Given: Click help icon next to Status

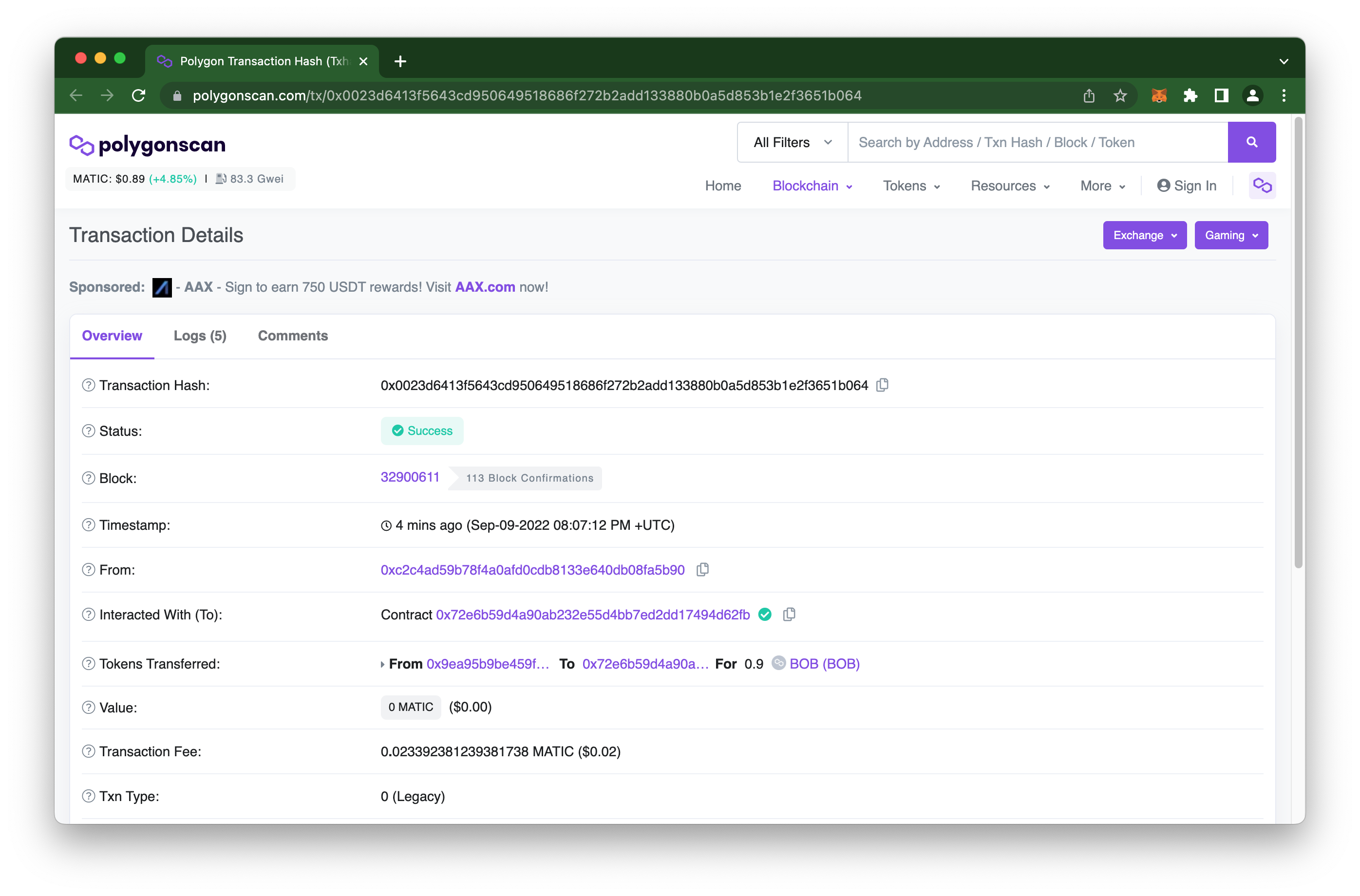Looking at the screenshot, I should pyautogui.click(x=89, y=431).
